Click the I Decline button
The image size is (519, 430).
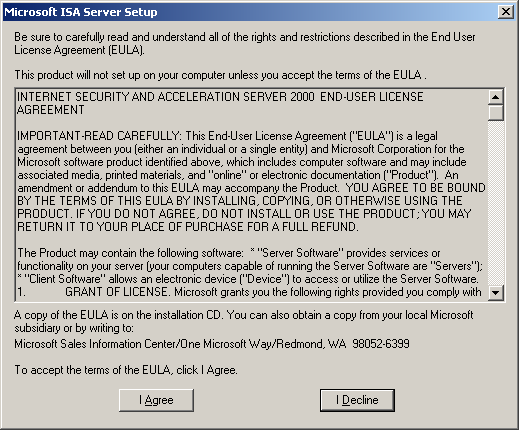[x=357, y=400]
